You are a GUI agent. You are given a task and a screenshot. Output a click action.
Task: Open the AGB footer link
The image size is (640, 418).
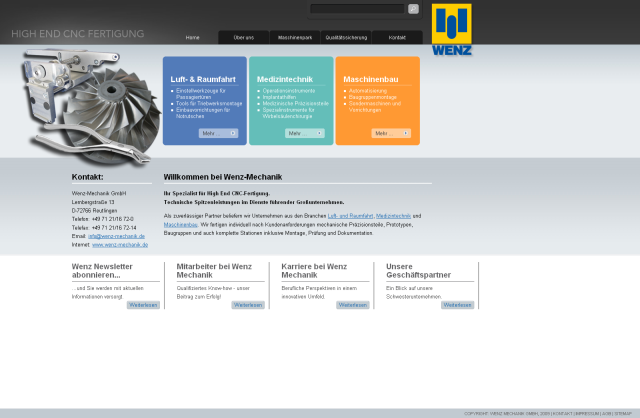607,414
